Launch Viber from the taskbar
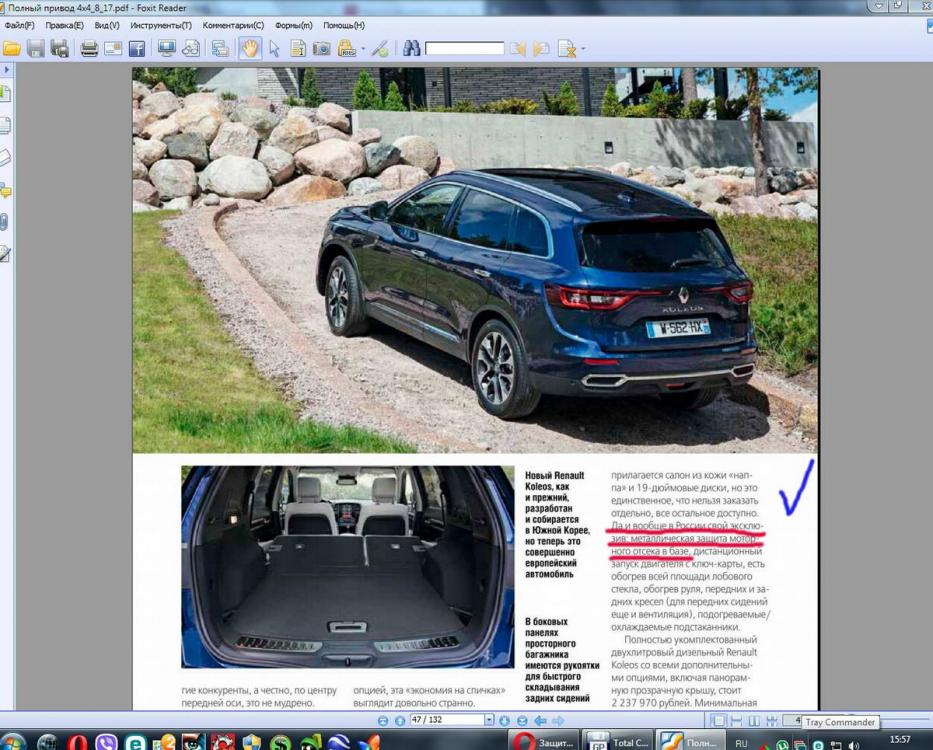Viewport: 933px width, 750px height. click(x=107, y=742)
